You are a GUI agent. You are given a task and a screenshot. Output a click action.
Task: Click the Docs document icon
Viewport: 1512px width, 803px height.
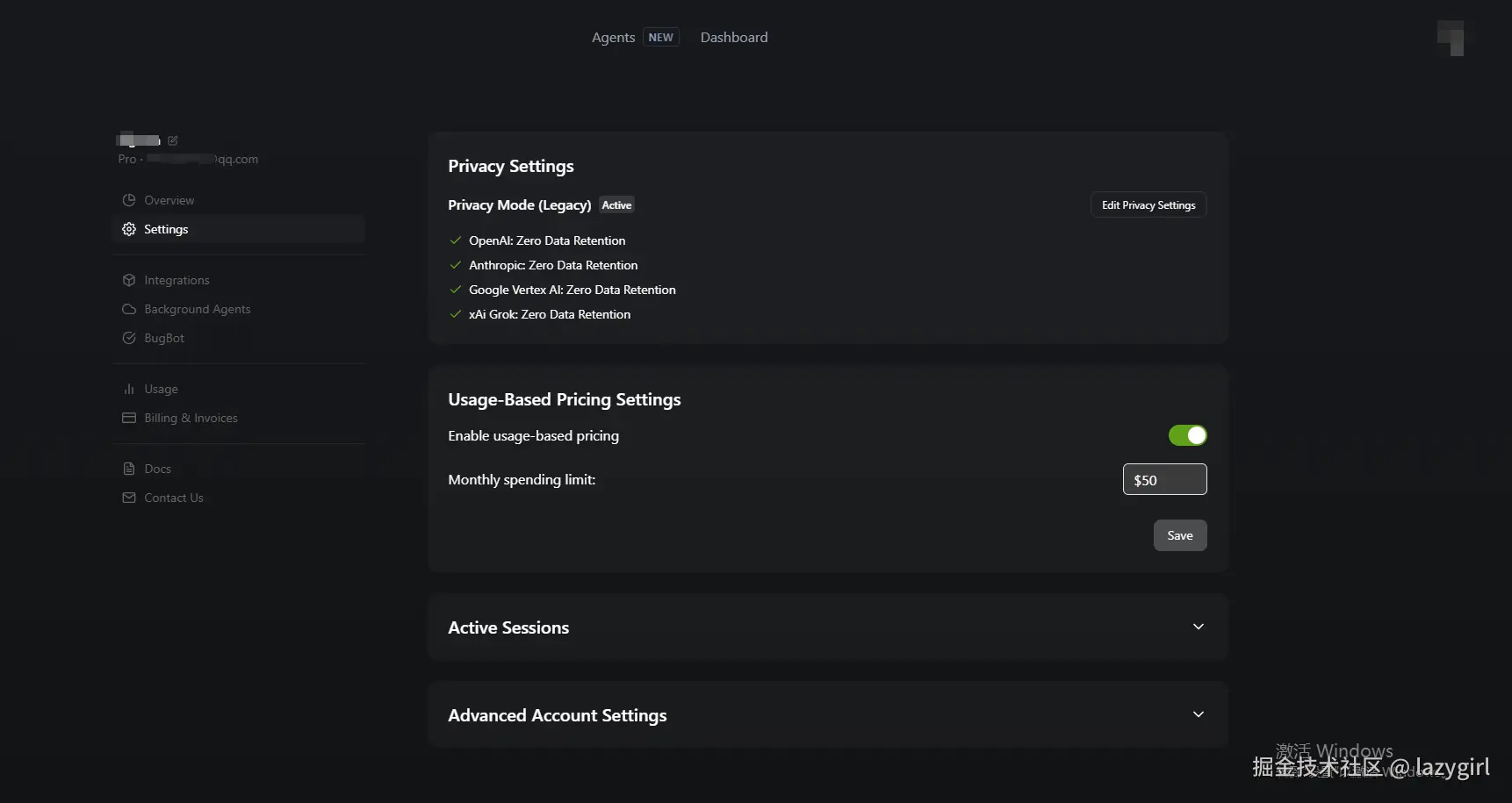129,469
